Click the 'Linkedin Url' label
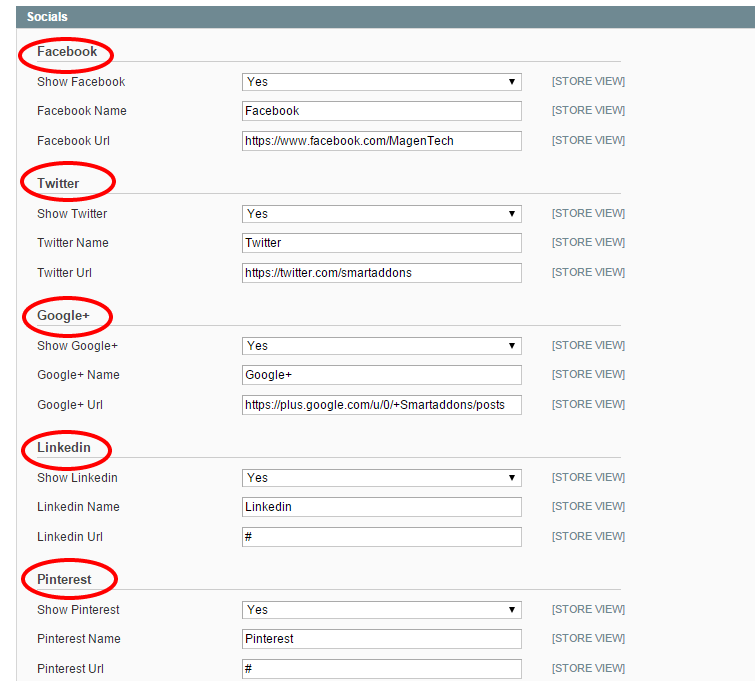755x681 pixels. (x=70, y=537)
